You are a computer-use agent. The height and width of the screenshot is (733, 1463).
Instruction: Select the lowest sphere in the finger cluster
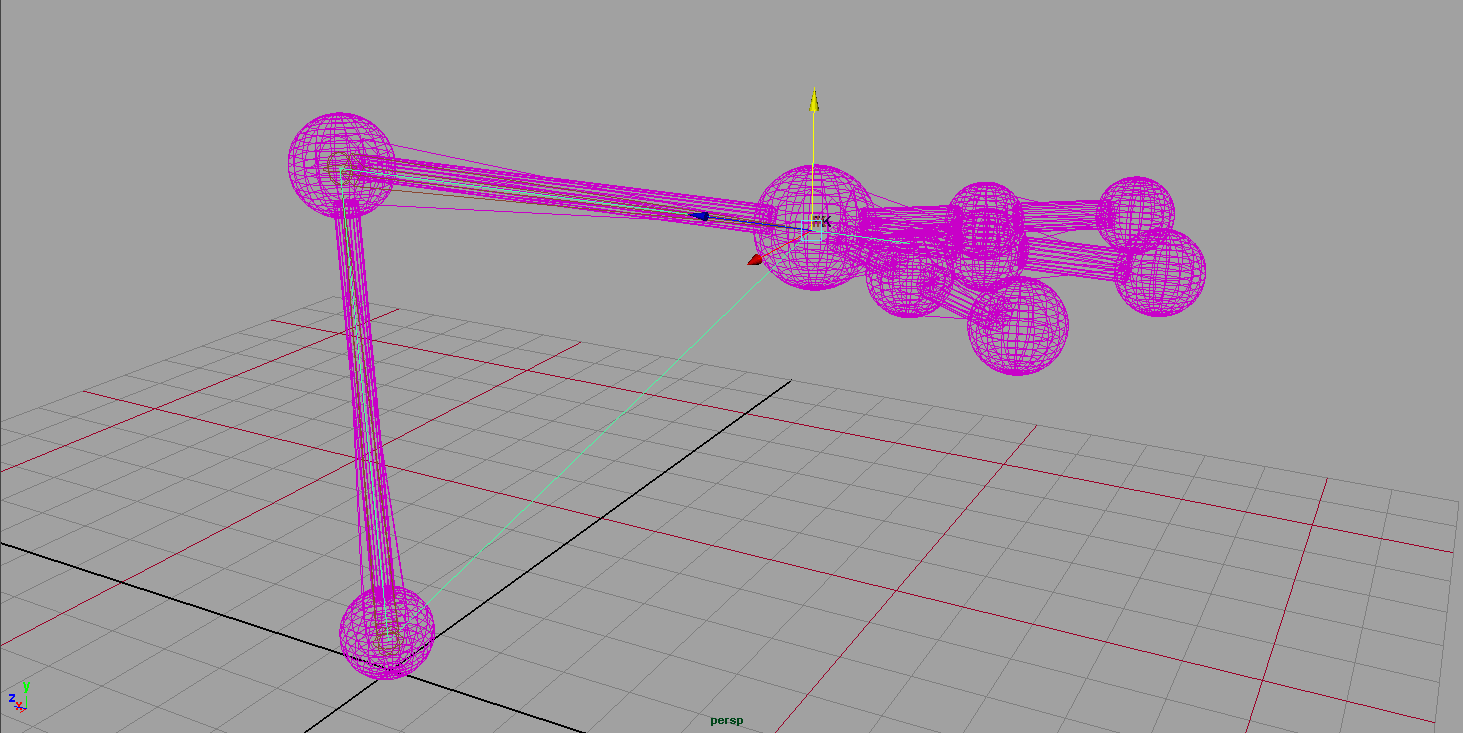pyautogui.click(x=1018, y=328)
